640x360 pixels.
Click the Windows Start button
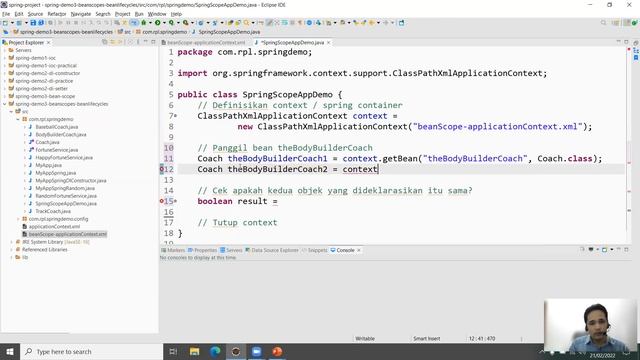[x=10, y=351]
